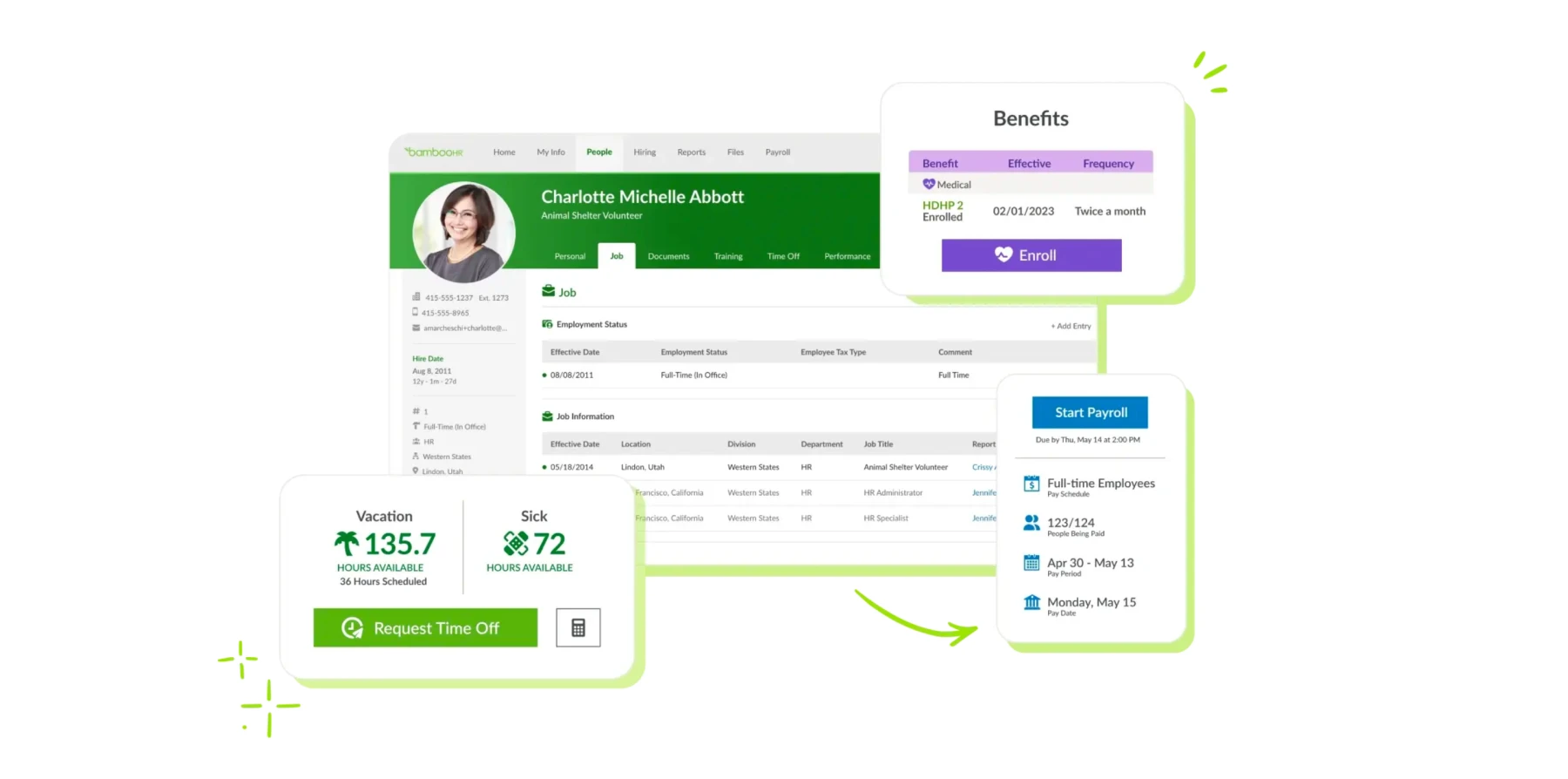Click the 36 Hours Scheduled text
1568x779 pixels.
[383, 582]
